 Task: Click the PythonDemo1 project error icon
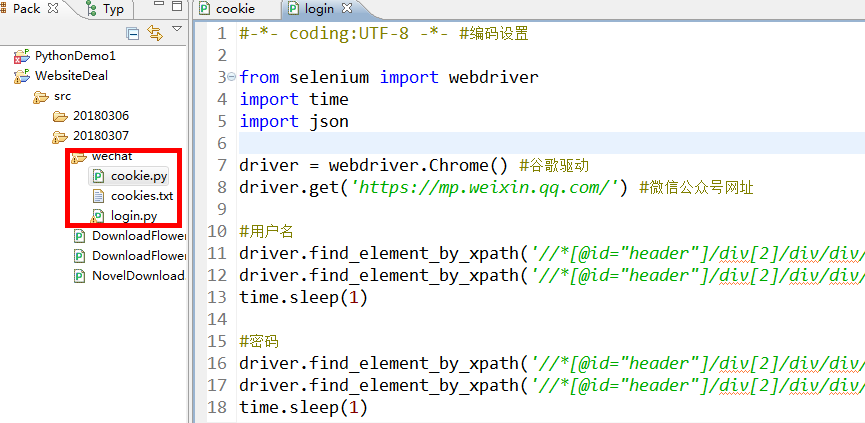click(22, 56)
